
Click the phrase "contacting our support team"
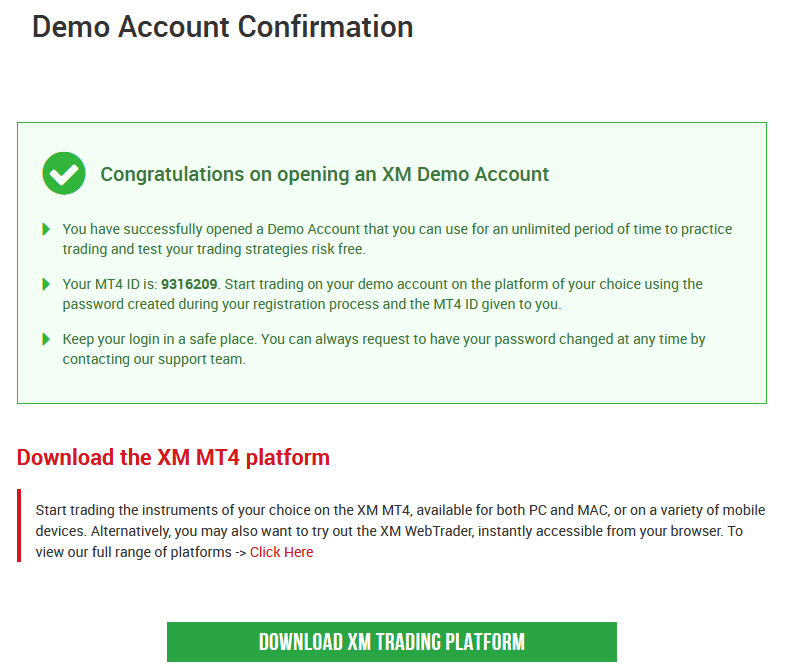point(153,359)
